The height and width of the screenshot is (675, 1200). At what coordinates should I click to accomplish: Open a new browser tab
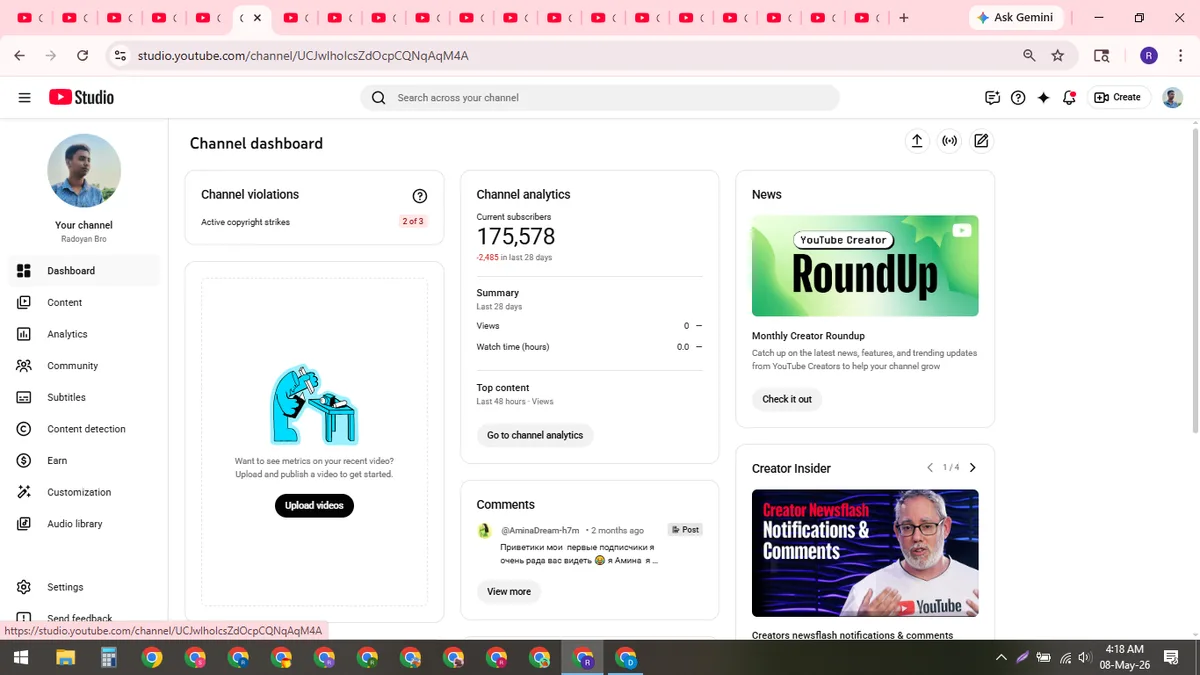pyautogui.click(x=904, y=18)
